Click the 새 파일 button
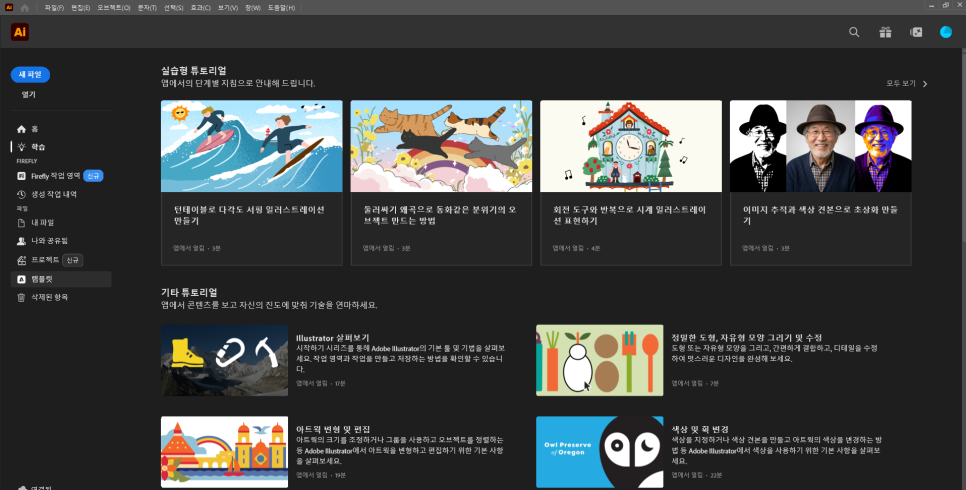Viewport: 966px width, 490px height. point(30,75)
